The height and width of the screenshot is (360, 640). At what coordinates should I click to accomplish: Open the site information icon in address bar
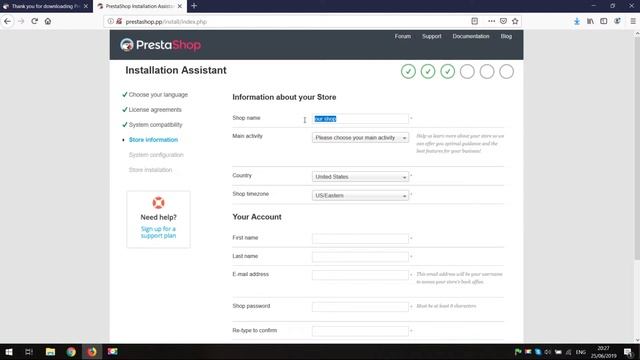pos(111,21)
